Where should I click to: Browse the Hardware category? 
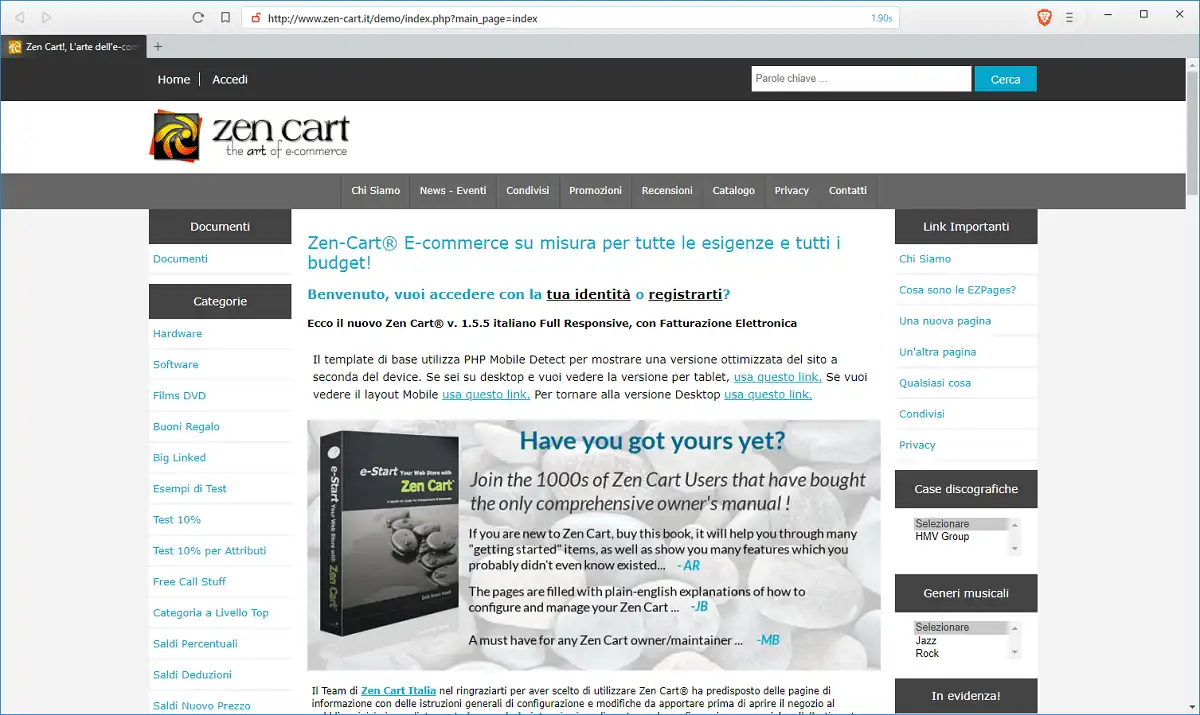177,334
